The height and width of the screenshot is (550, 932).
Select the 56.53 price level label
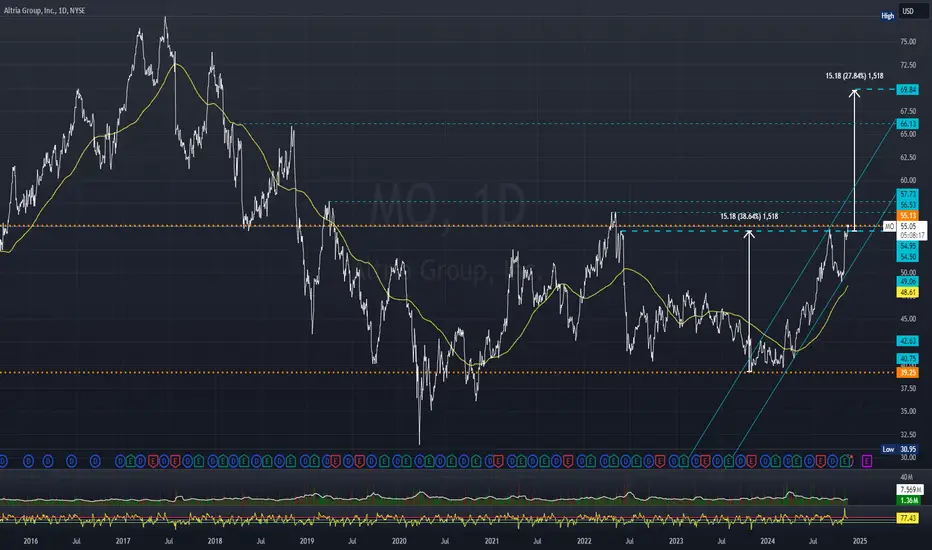tap(908, 205)
